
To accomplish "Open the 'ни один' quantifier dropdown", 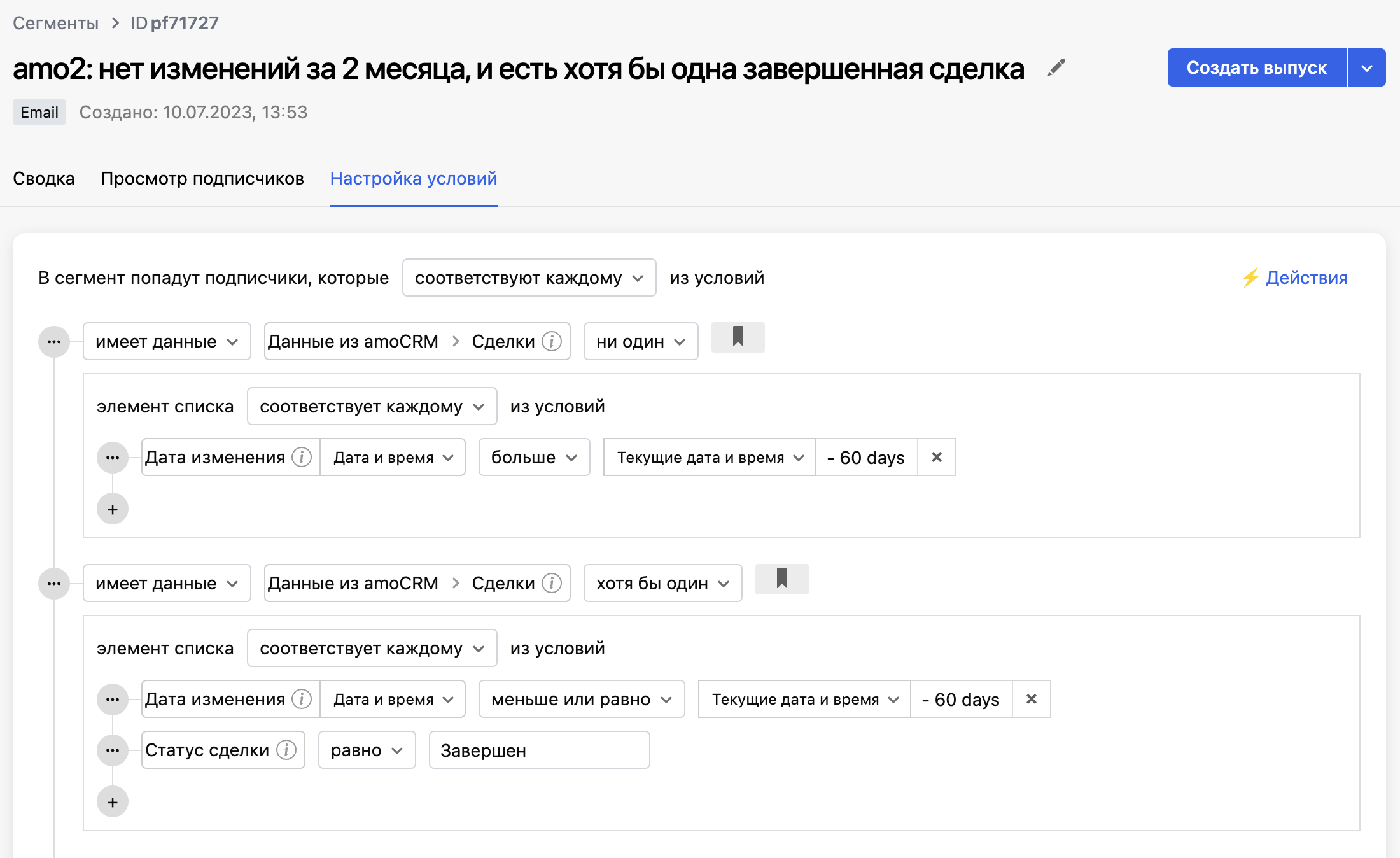I will pos(640,342).
